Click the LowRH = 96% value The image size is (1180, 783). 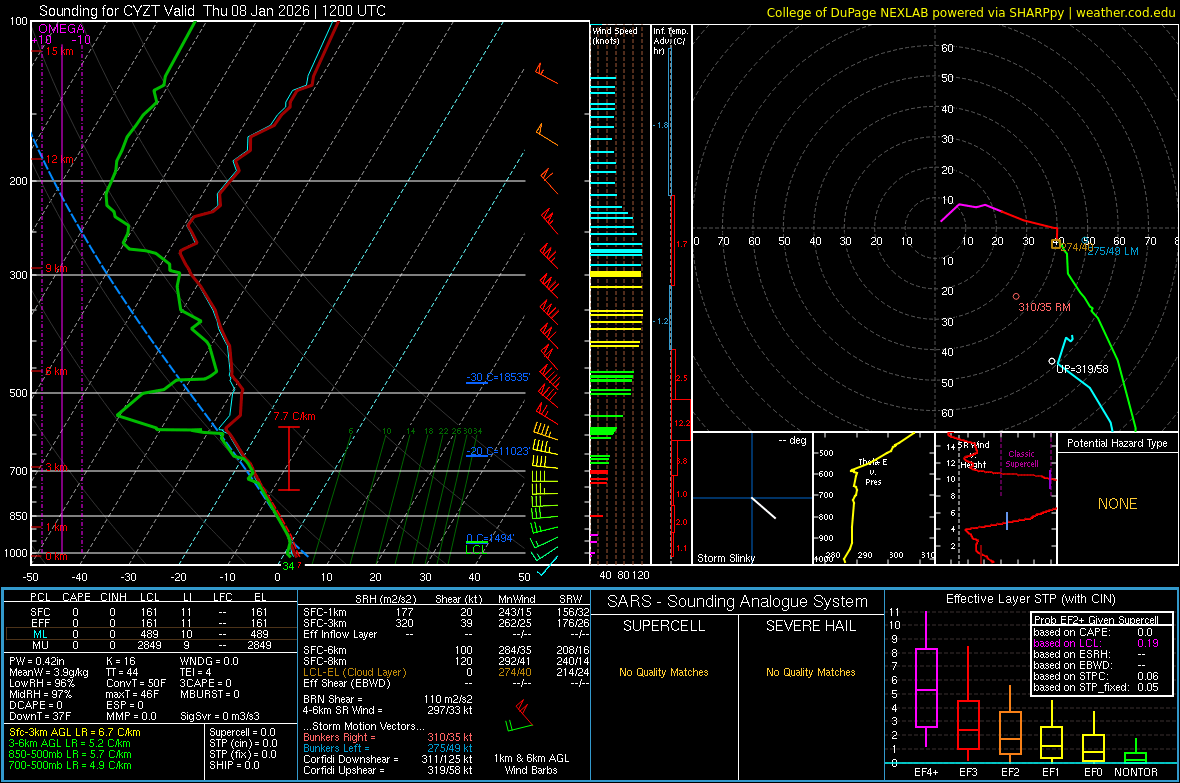42,683
